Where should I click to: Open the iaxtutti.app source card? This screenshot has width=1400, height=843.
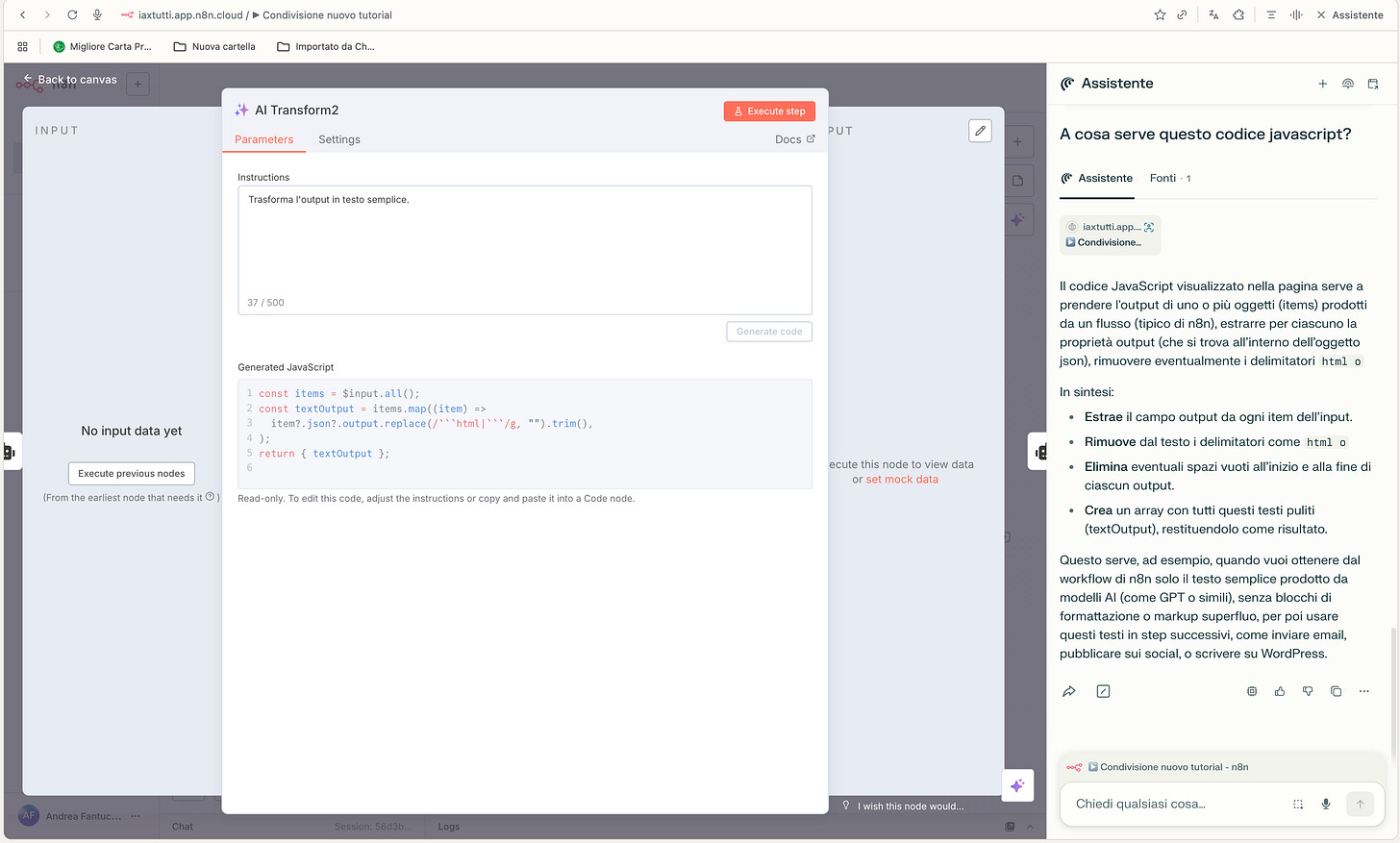[x=1111, y=235]
